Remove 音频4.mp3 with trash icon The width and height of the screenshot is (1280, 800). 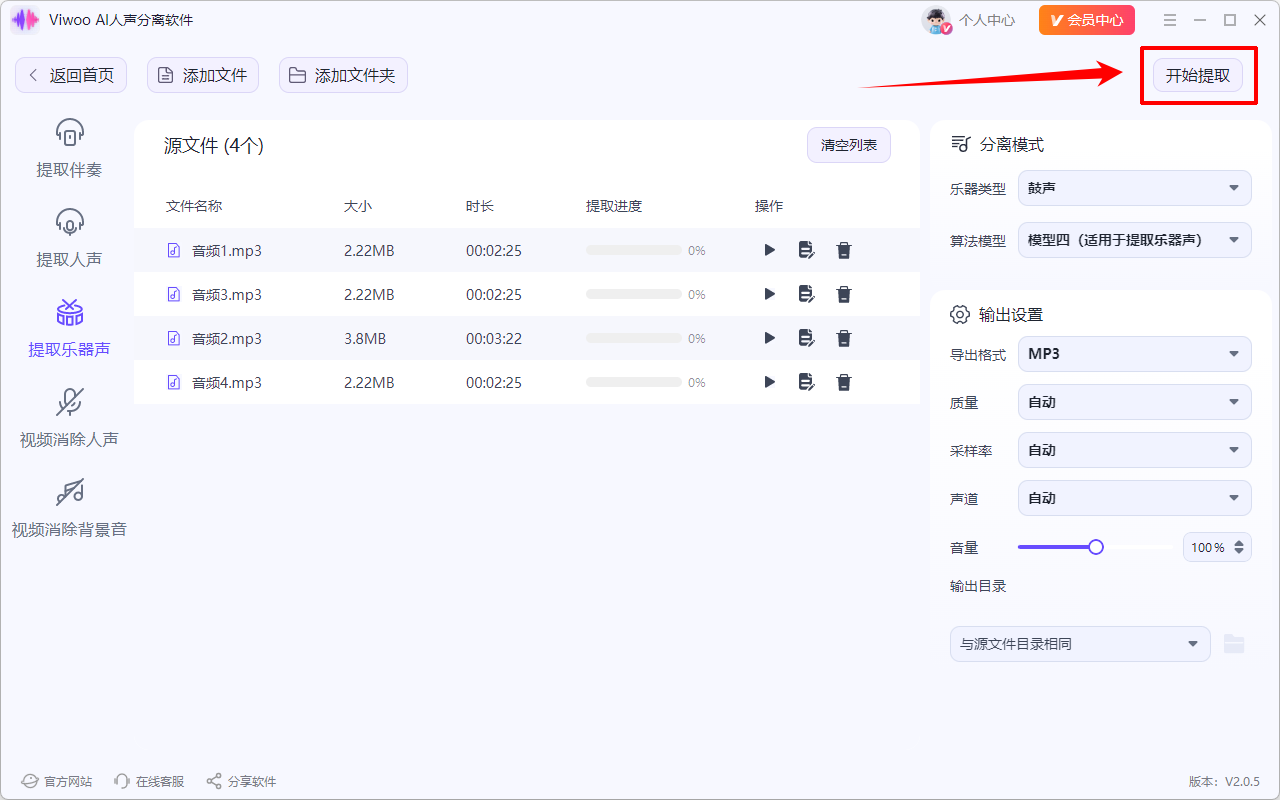click(x=844, y=382)
